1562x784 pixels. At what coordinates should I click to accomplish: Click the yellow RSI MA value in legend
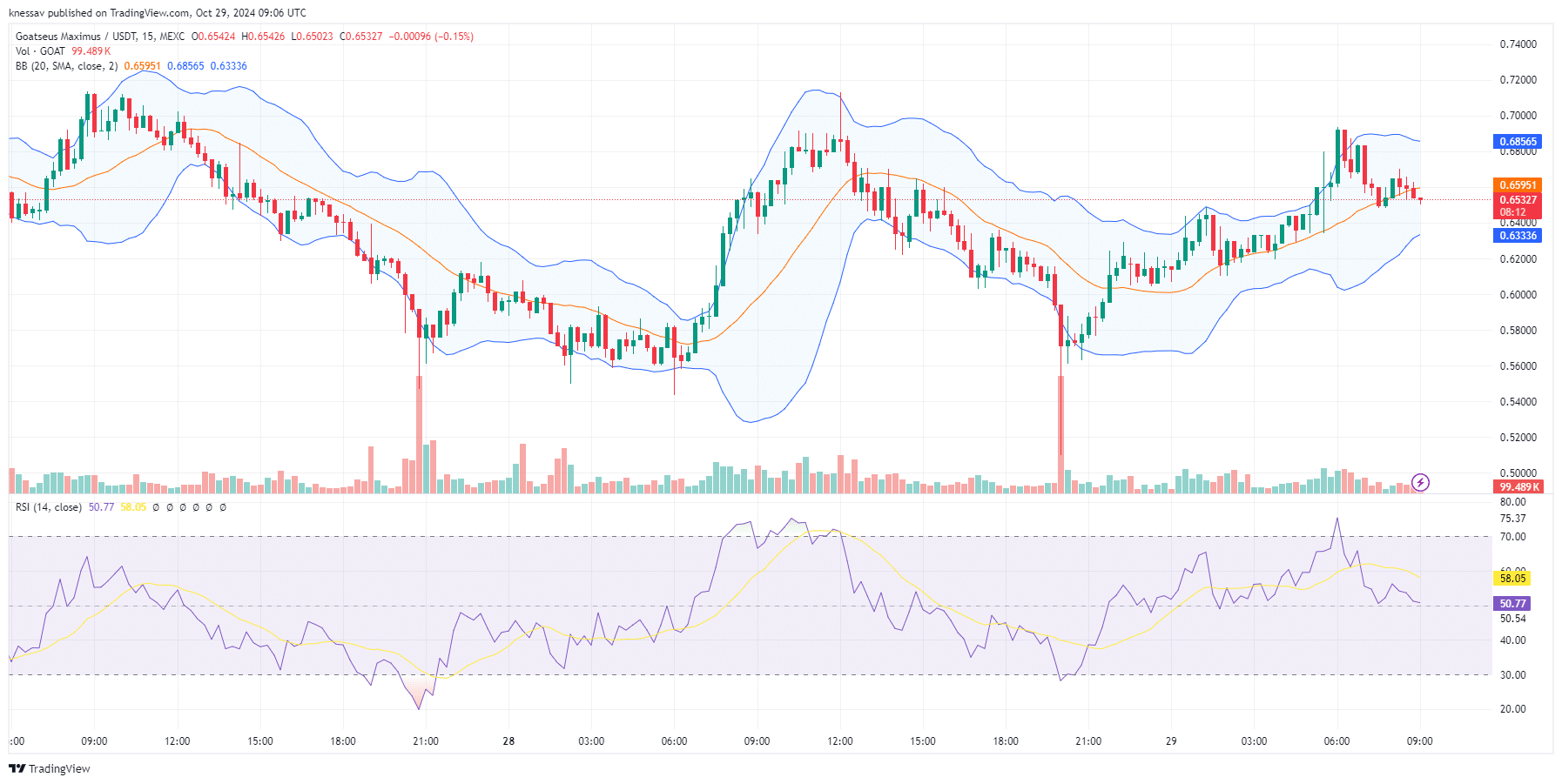pyautogui.click(x=133, y=507)
